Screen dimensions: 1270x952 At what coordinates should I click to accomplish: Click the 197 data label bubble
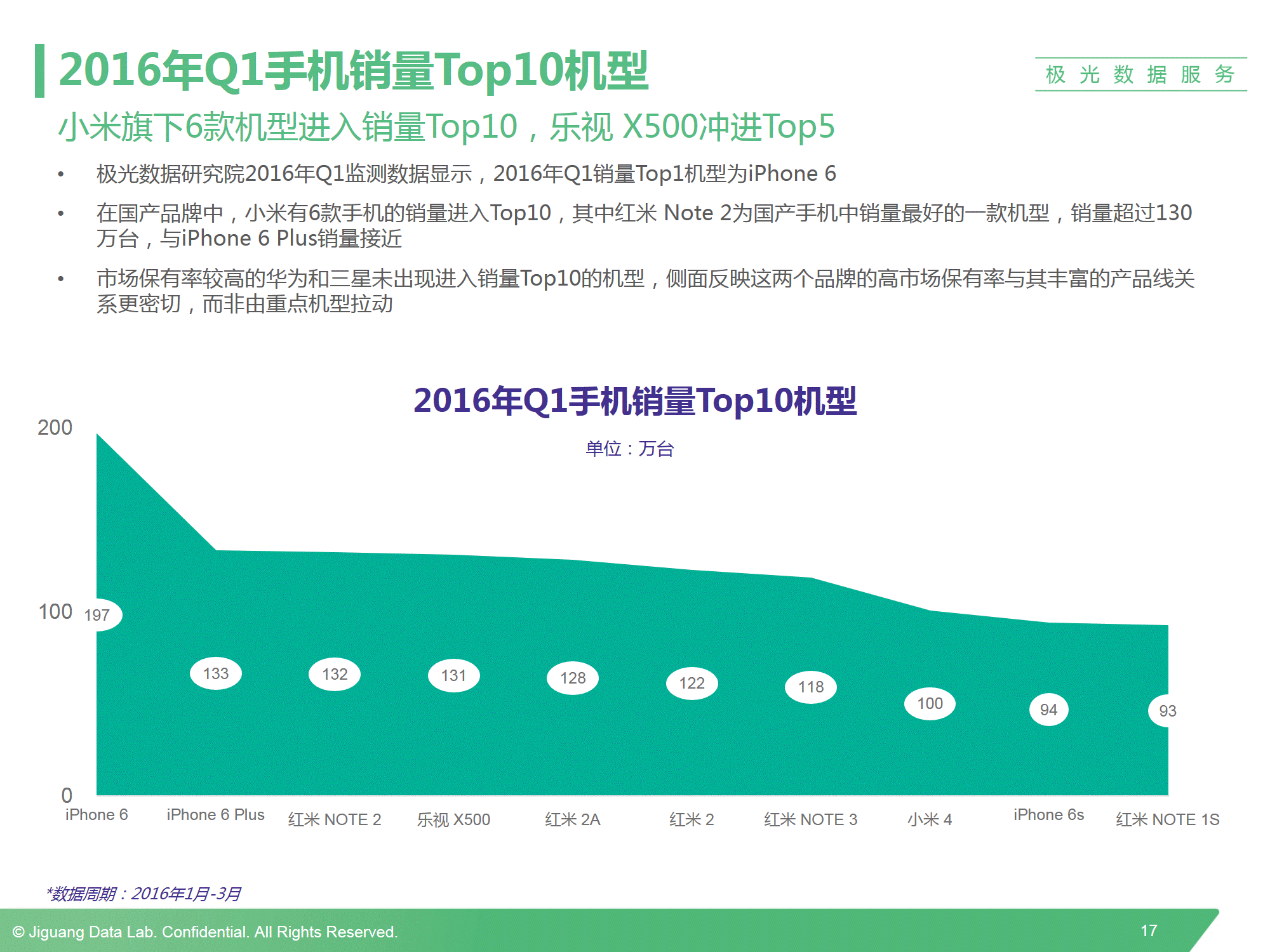coord(98,615)
